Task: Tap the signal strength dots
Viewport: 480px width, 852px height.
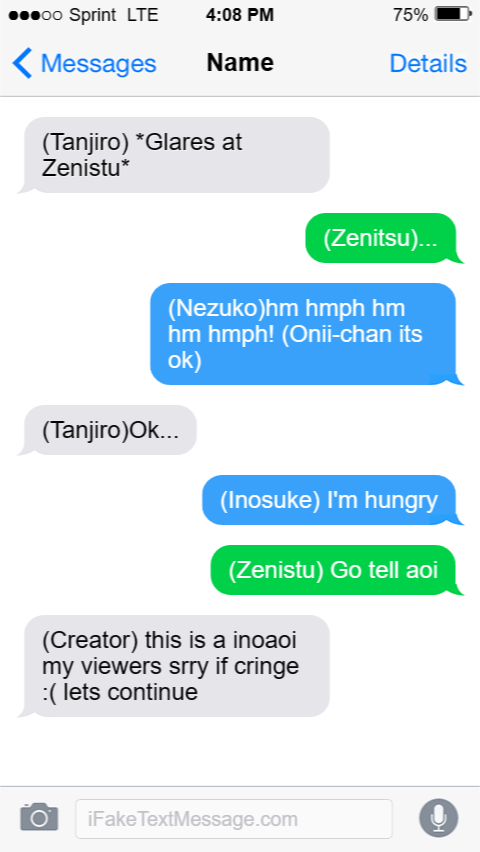Action: pyautogui.click(x=35, y=15)
